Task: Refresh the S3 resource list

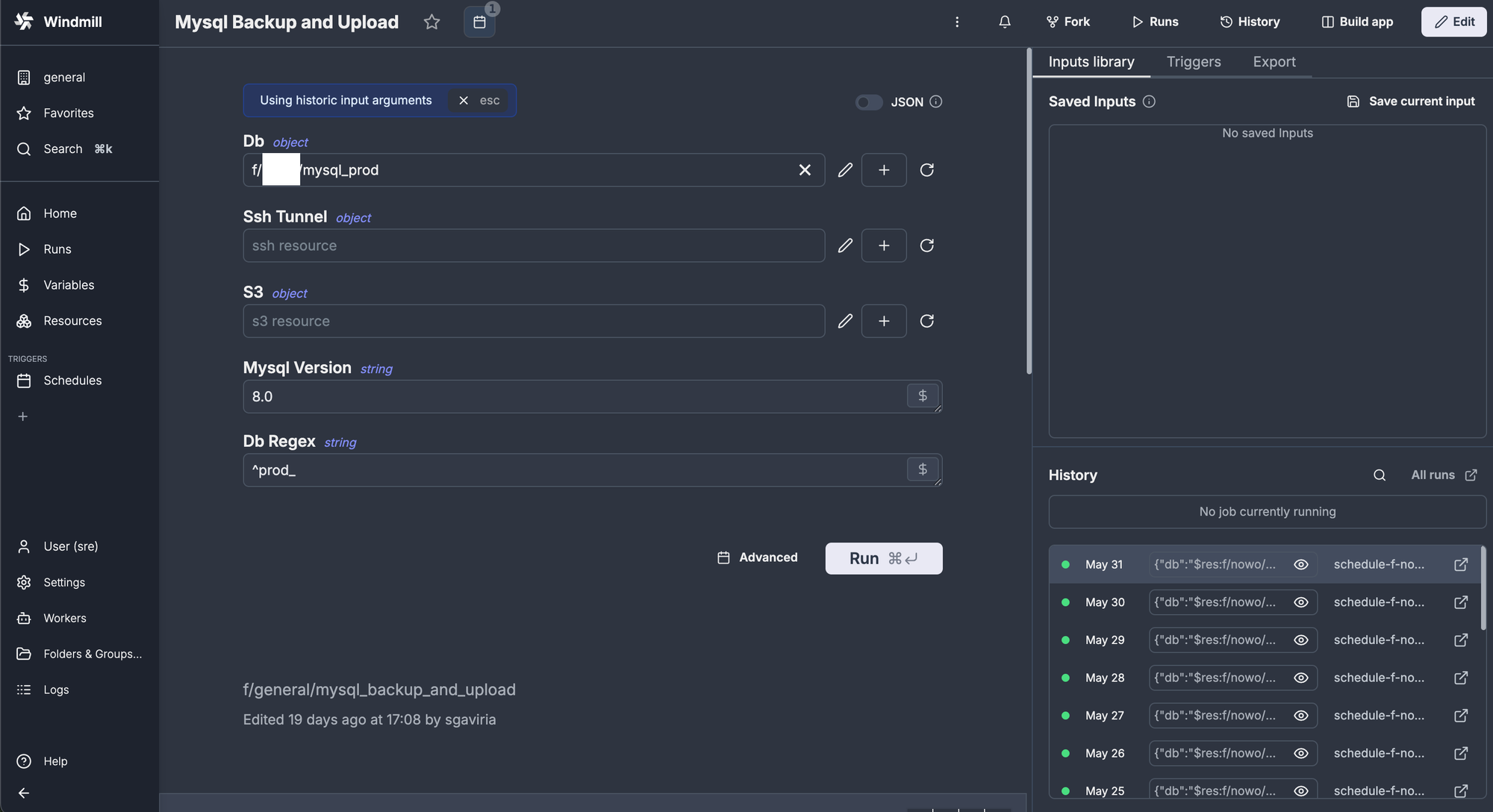Action: click(x=927, y=321)
